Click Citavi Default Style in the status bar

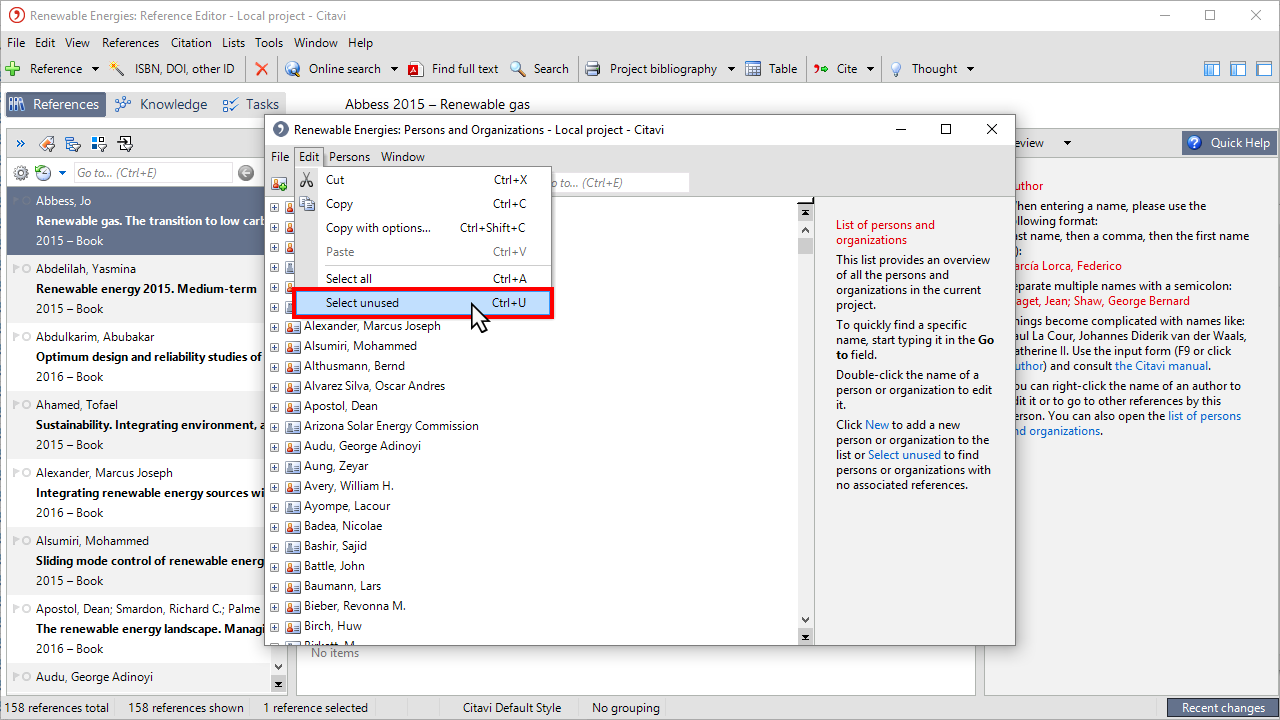tap(512, 708)
